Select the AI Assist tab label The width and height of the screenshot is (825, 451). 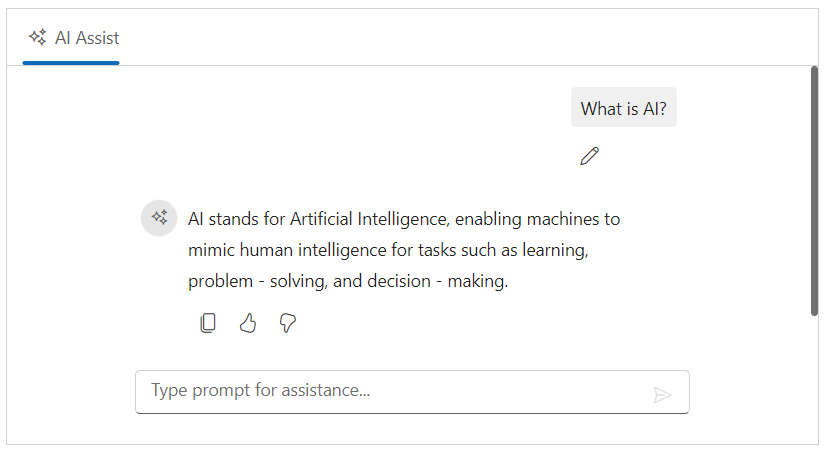[87, 38]
